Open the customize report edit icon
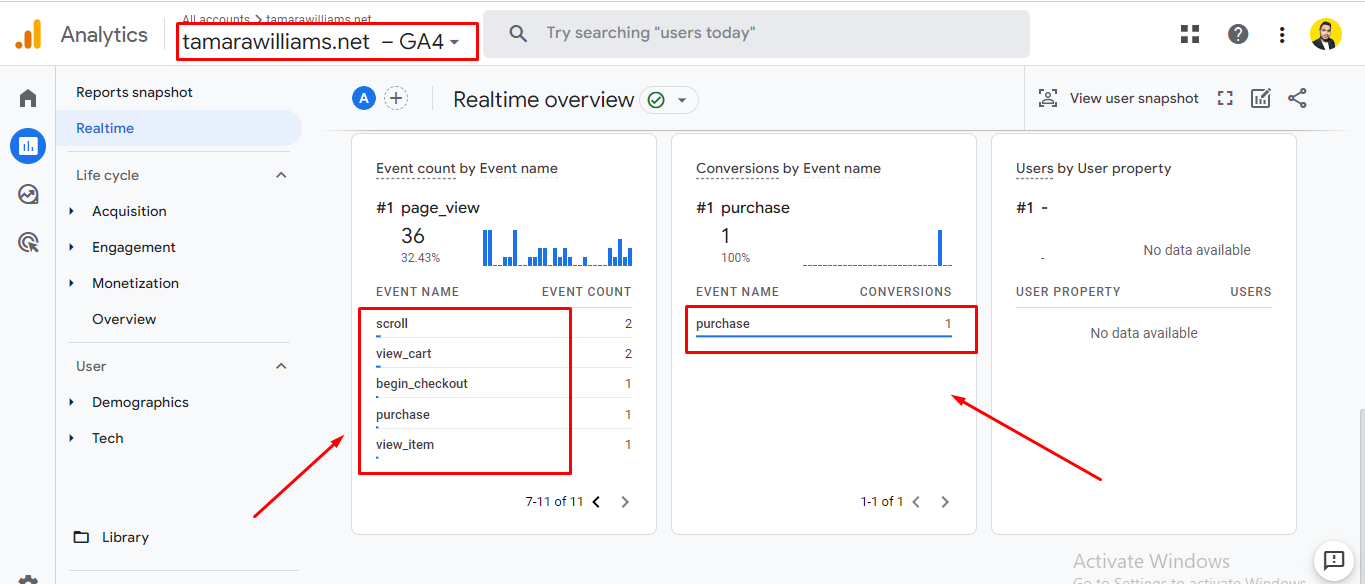The image size is (1365, 584). pyautogui.click(x=1261, y=98)
